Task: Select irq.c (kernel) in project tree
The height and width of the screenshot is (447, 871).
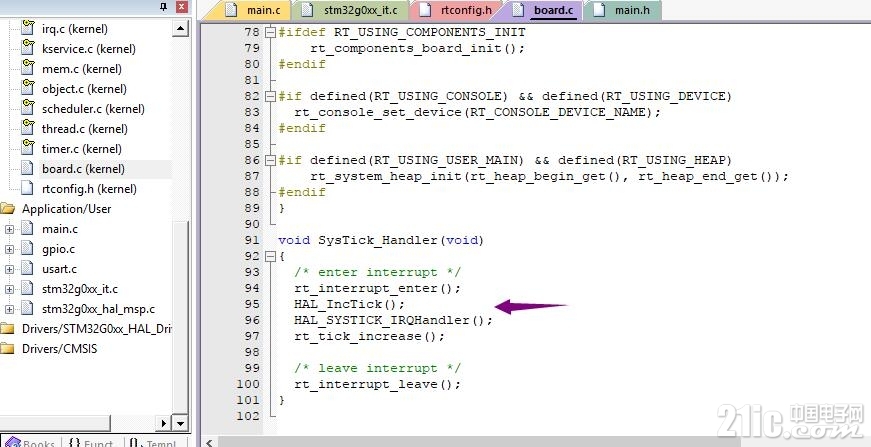Action: click(x=74, y=29)
